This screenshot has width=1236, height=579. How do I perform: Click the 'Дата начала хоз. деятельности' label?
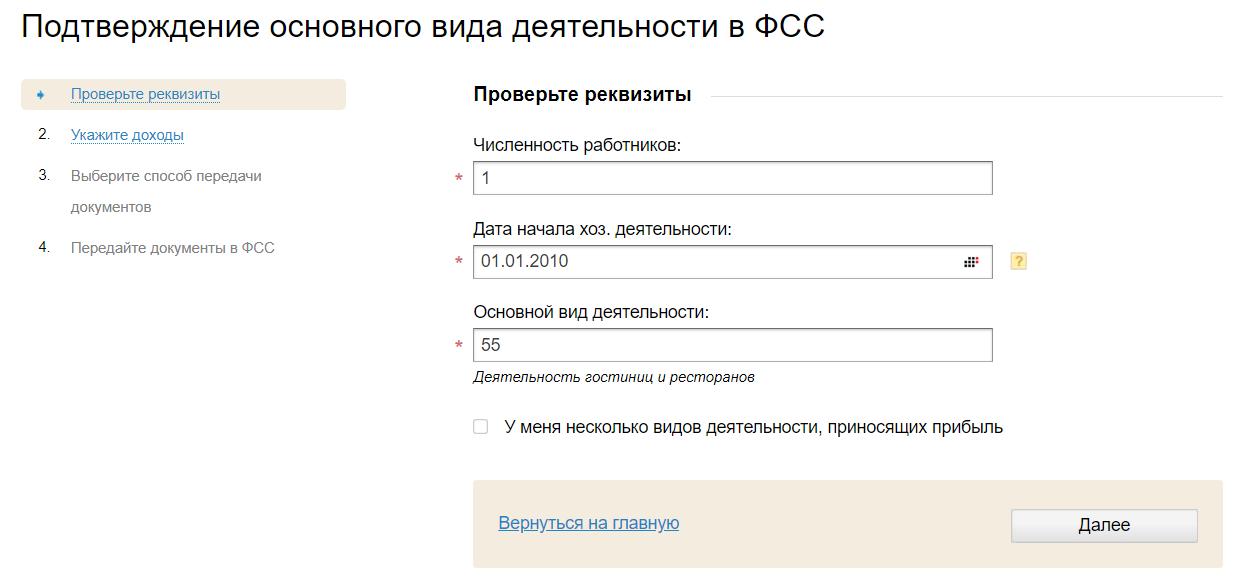click(x=603, y=229)
